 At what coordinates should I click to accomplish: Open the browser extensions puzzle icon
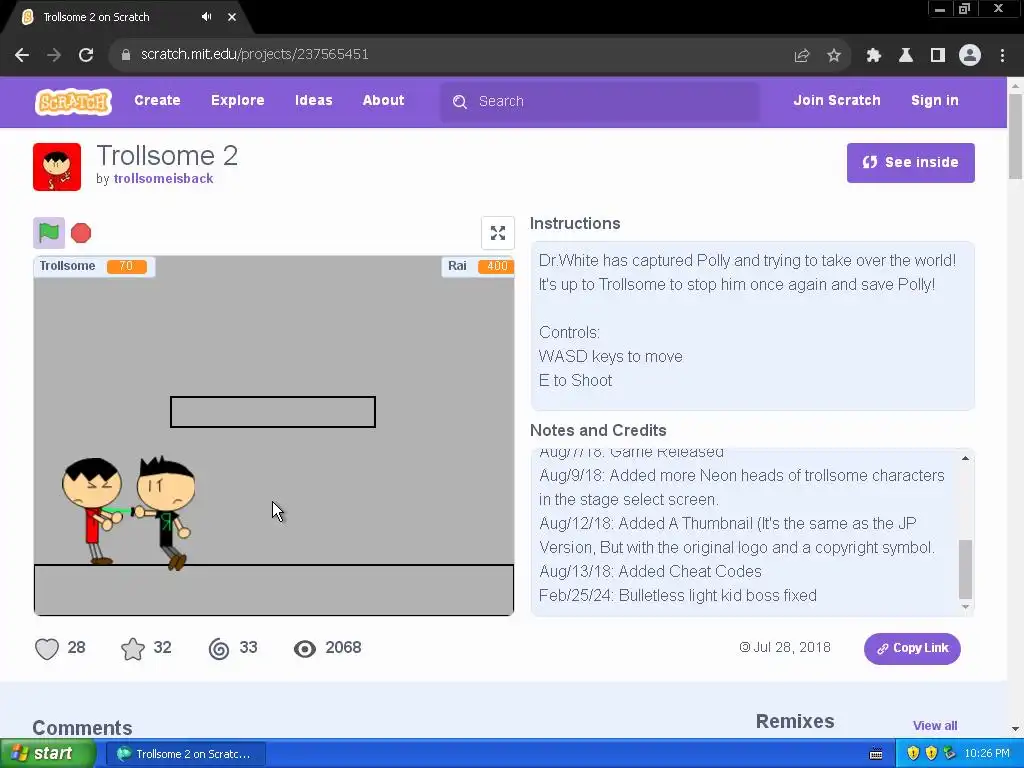coord(874,56)
